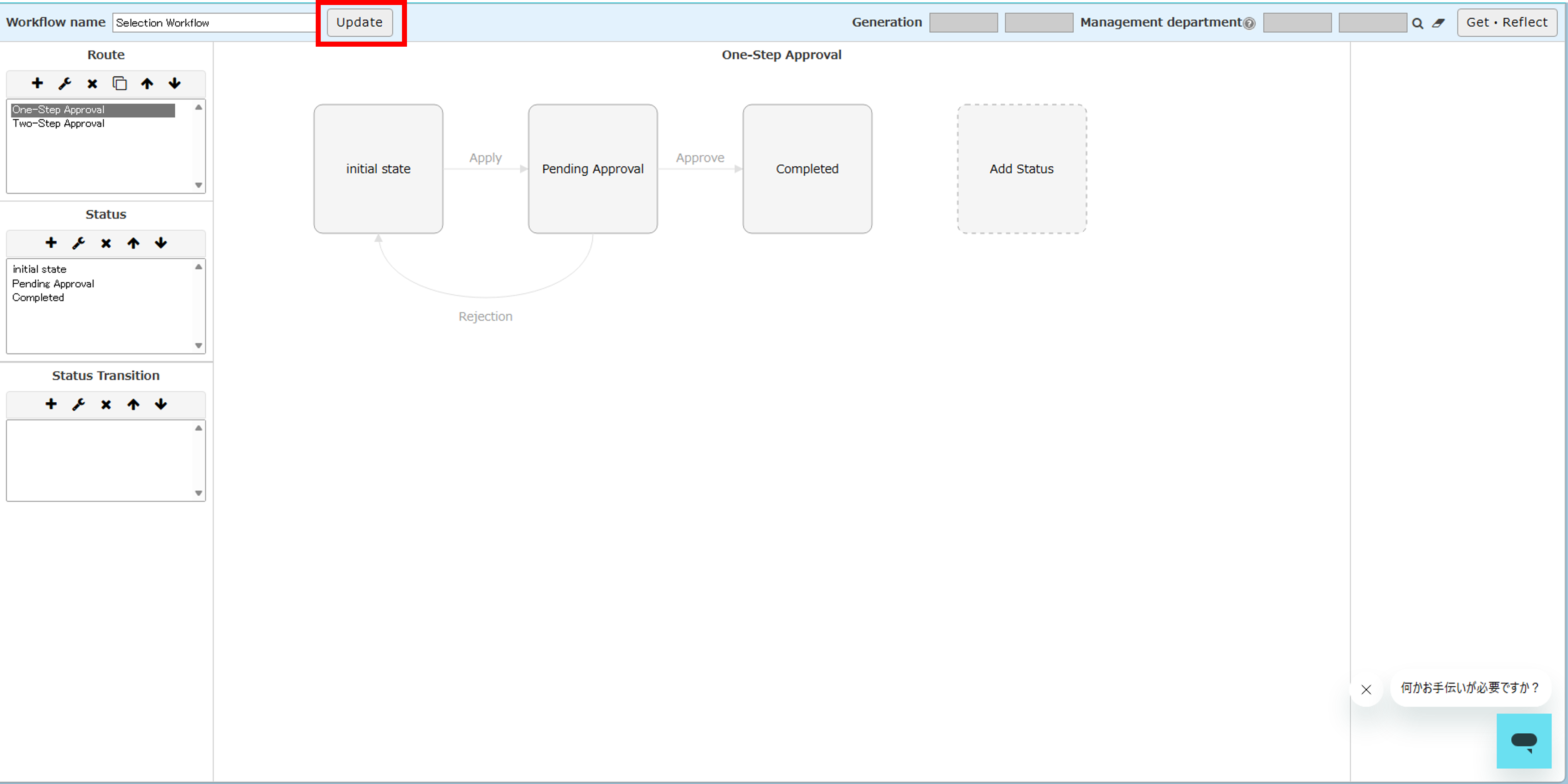The height and width of the screenshot is (784, 1568).
Task: Open help for Management department
Action: pyautogui.click(x=1249, y=24)
